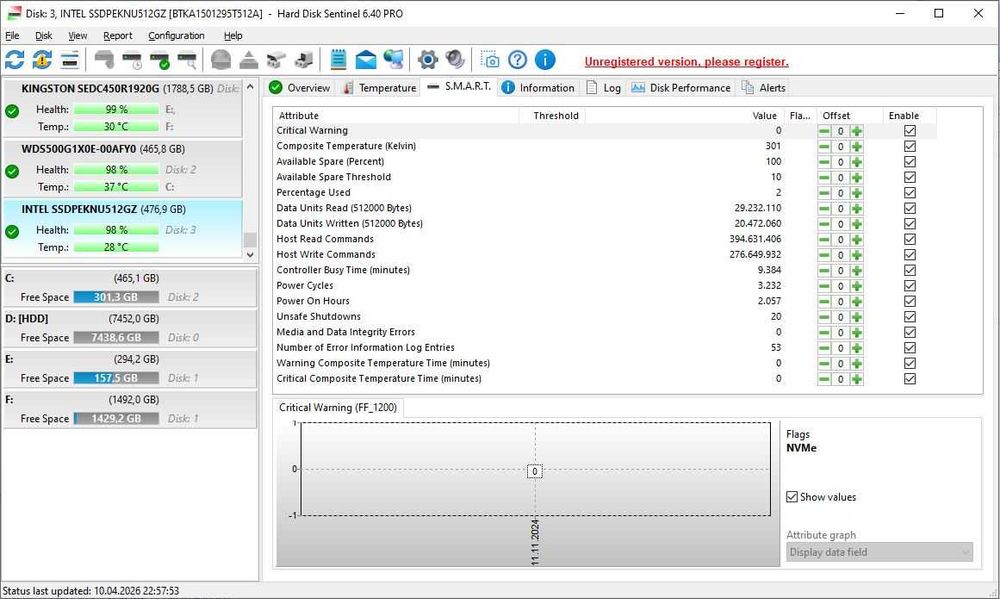The image size is (1000, 599).
Task: Toggle Enable checkbox for Media and Data Integrity Errors
Action: [x=910, y=332]
